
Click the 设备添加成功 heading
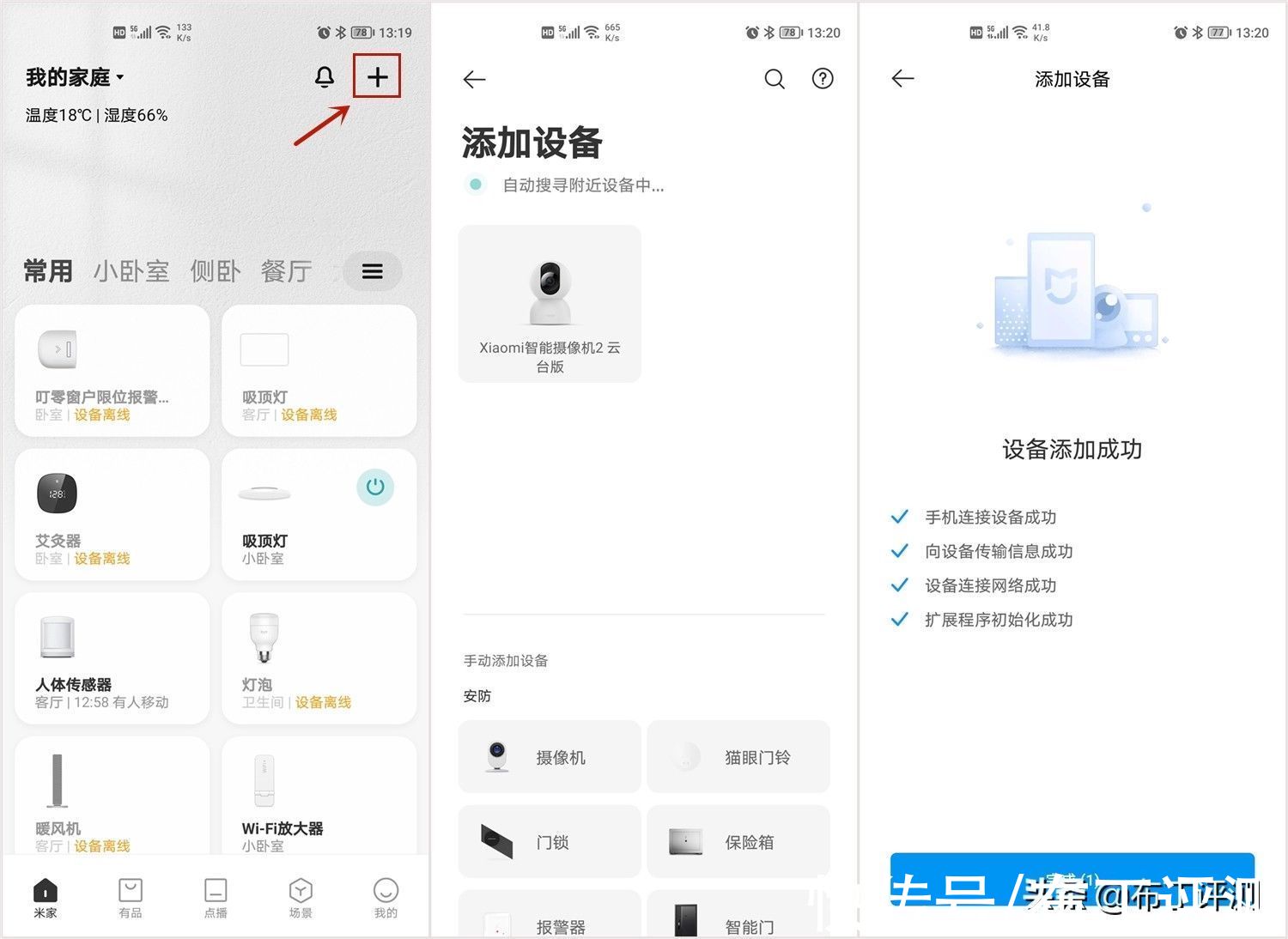point(1072,450)
